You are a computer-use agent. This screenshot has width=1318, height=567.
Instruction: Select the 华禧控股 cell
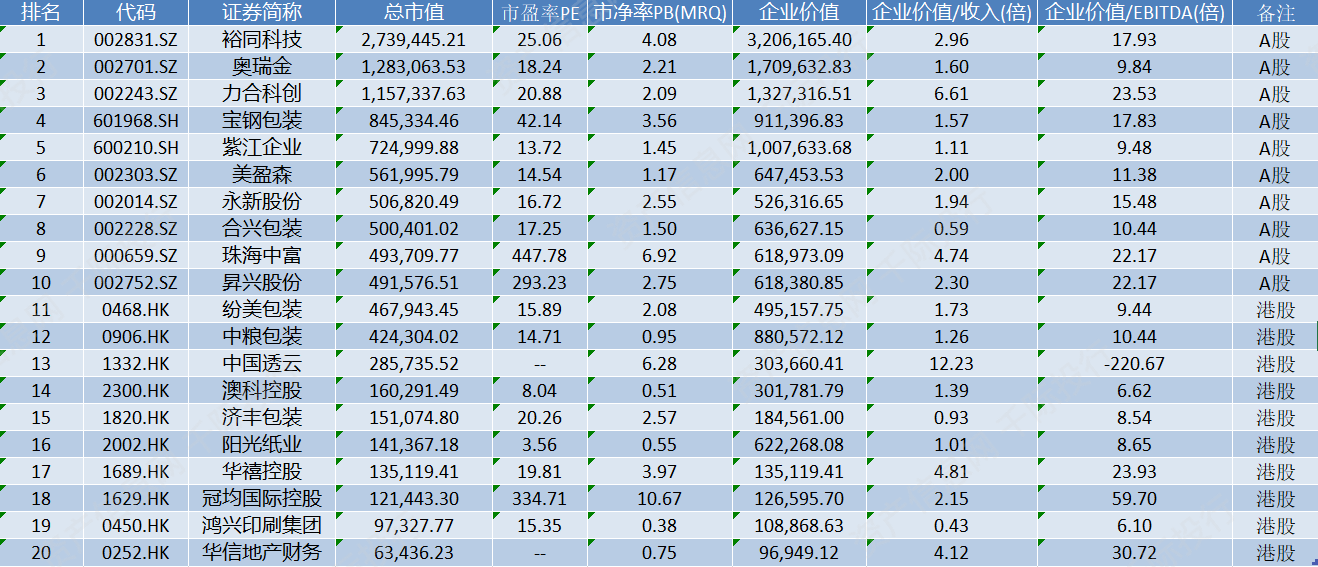[x=261, y=472]
